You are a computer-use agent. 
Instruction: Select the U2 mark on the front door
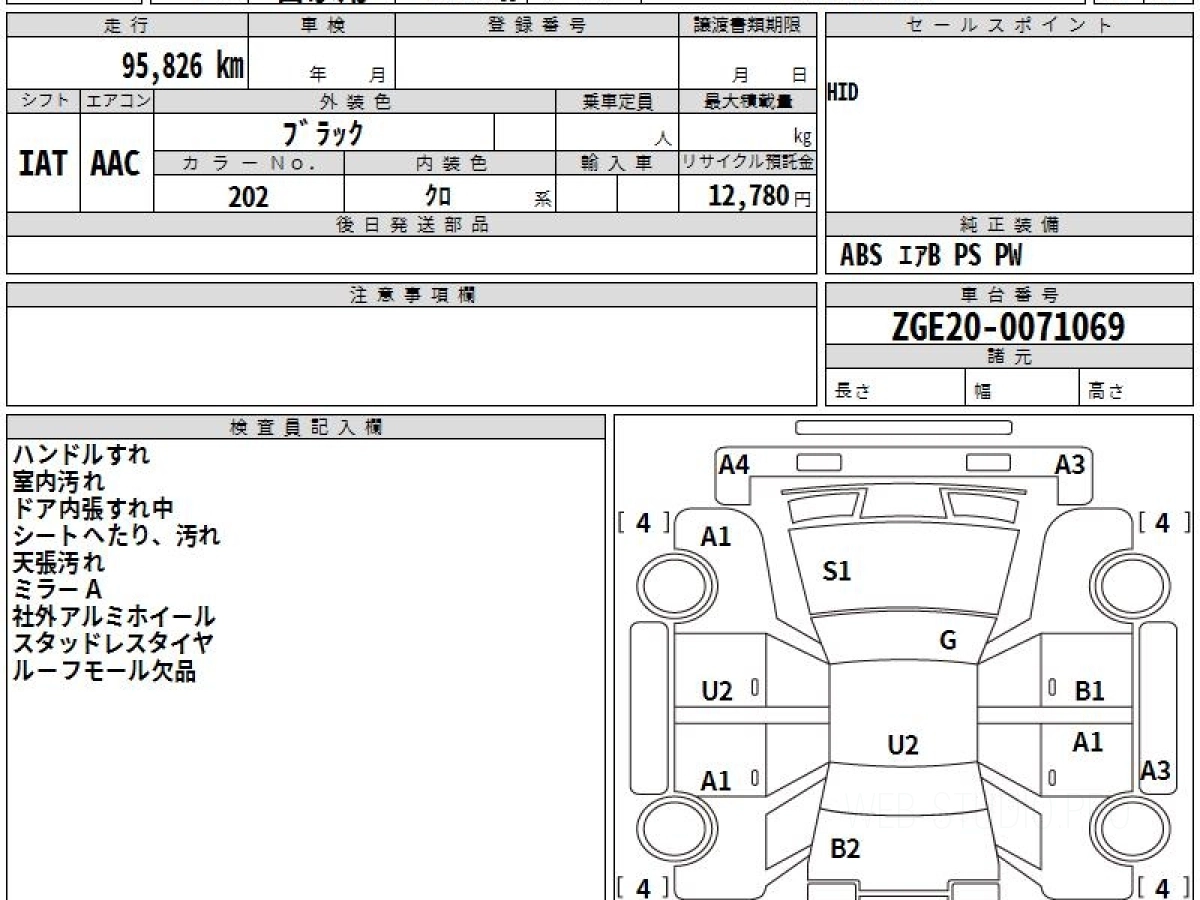(x=717, y=690)
